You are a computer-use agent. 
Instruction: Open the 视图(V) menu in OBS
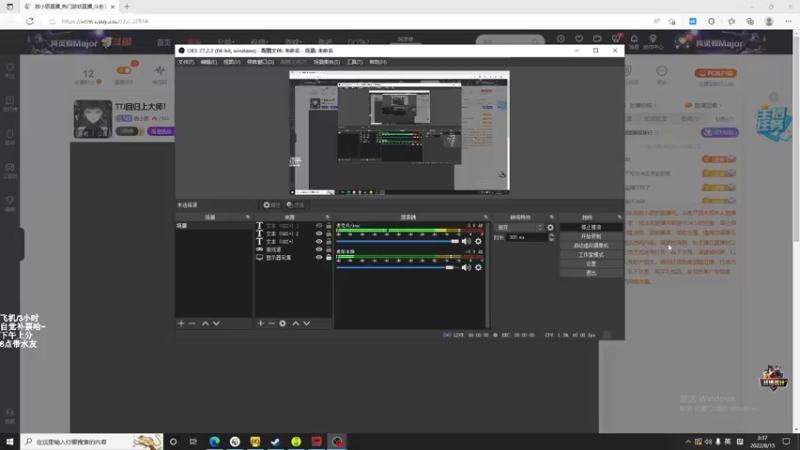pos(232,62)
